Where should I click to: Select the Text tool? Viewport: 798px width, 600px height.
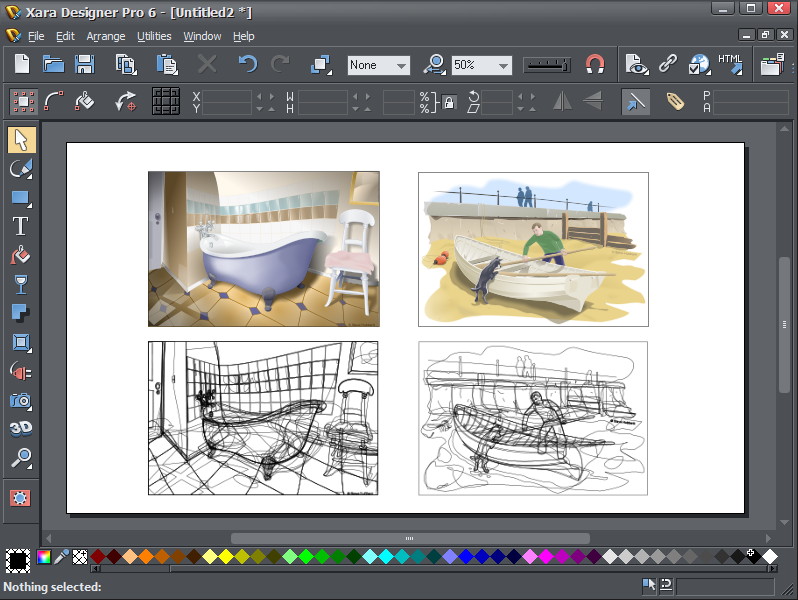(21, 226)
